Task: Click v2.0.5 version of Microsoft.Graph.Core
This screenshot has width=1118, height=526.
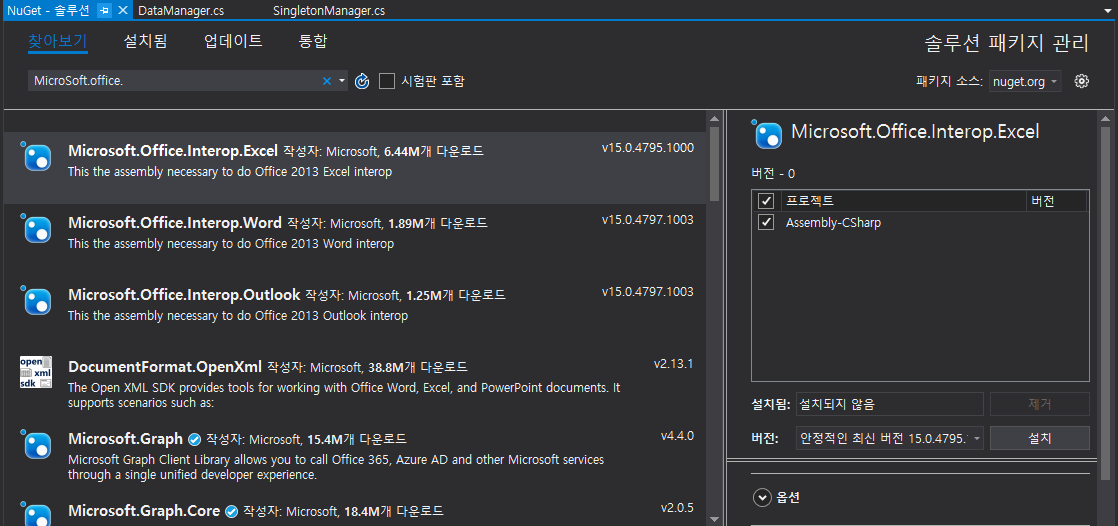Action: point(677,507)
